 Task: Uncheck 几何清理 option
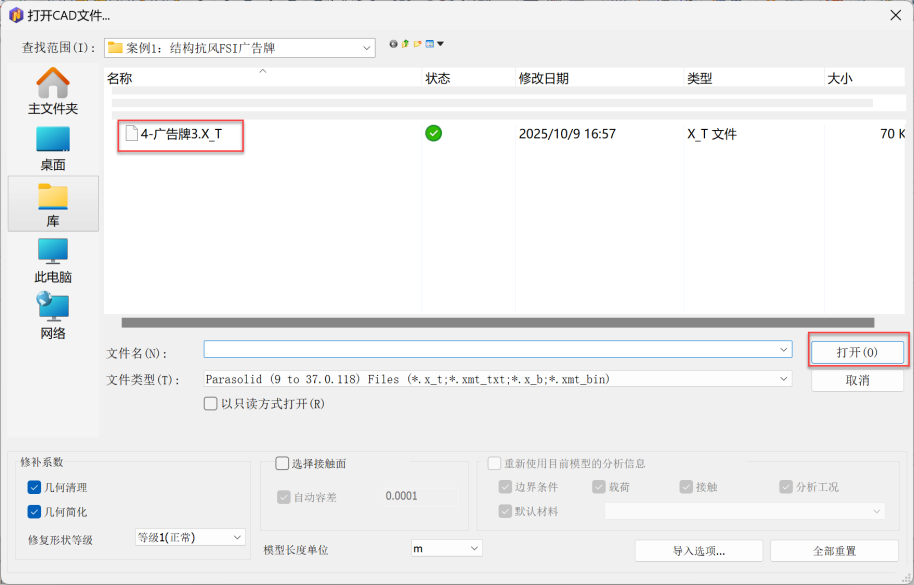[x=35, y=487]
